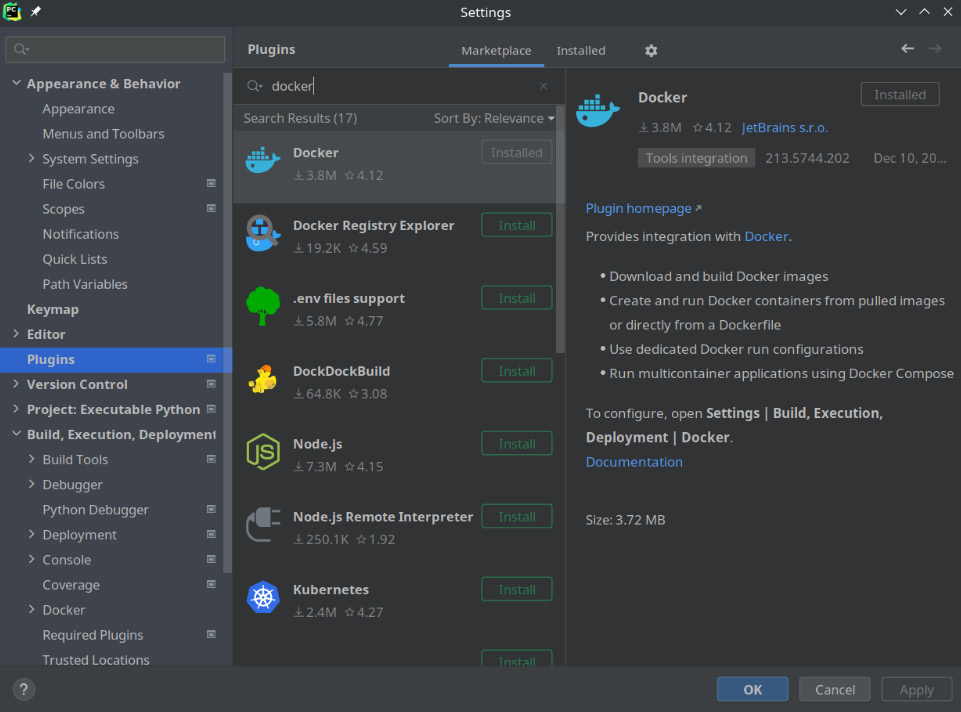Click the large Docker logo in details pane
This screenshot has width=961, height=712.
pos(598,109)
